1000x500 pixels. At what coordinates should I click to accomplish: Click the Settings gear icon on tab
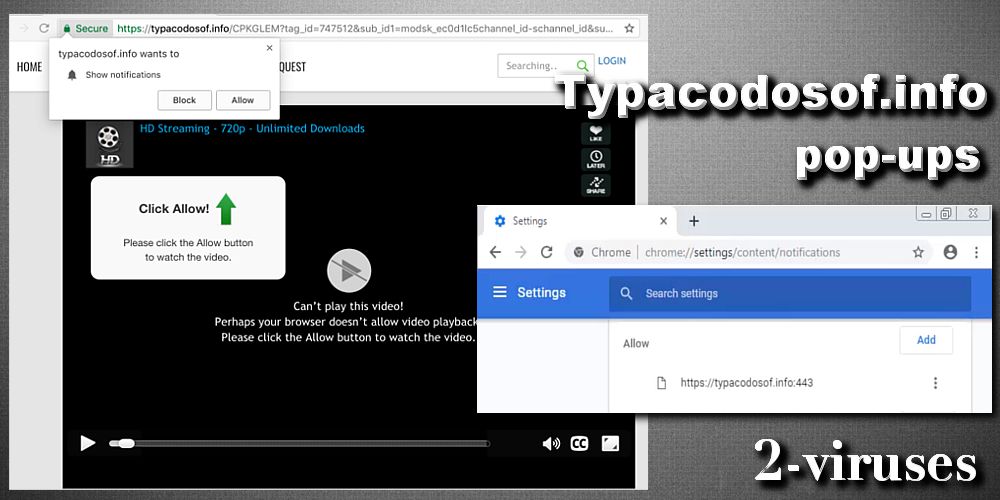point(500,221)
